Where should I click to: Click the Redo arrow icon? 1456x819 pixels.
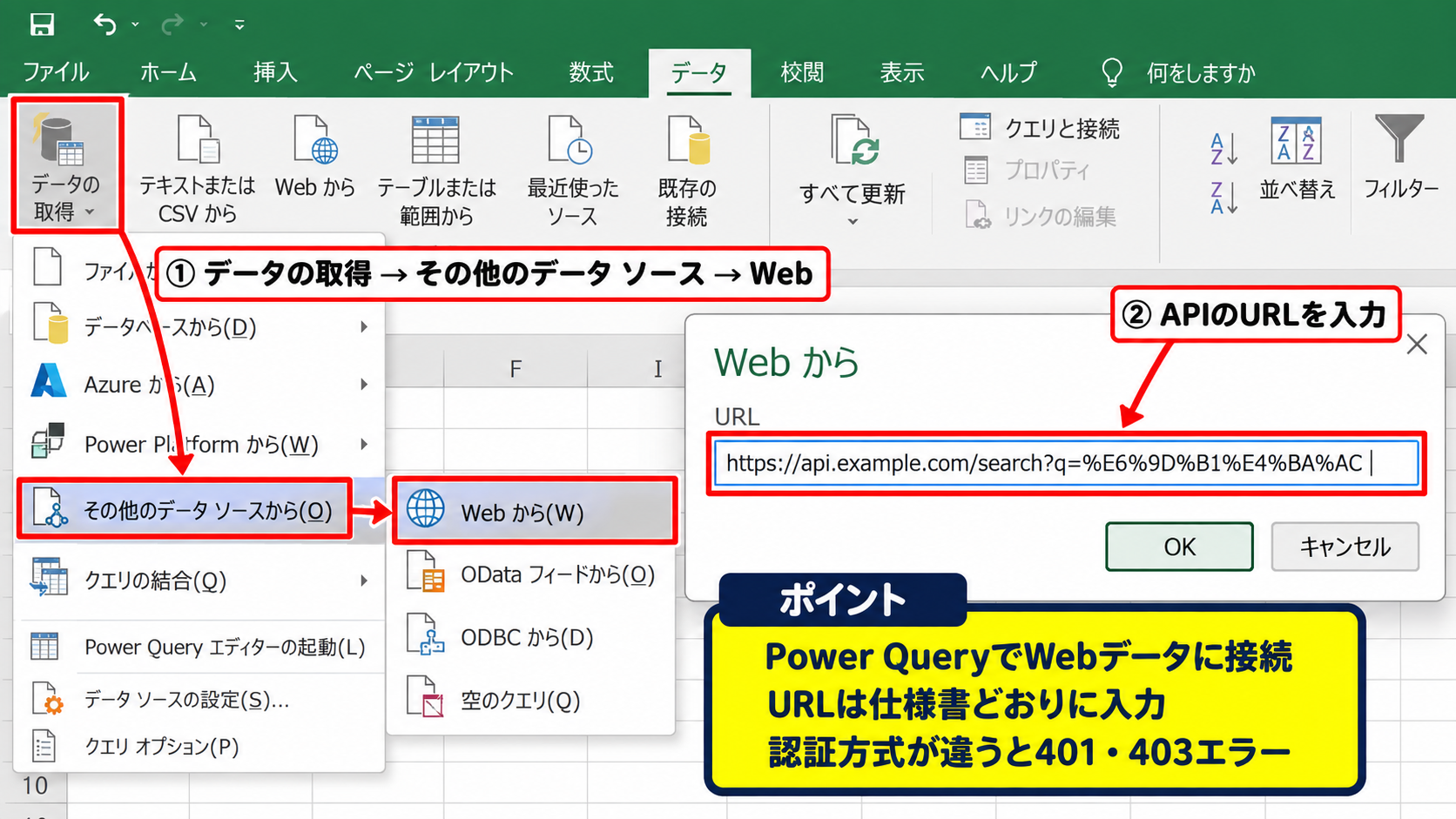tap(172, 24)
